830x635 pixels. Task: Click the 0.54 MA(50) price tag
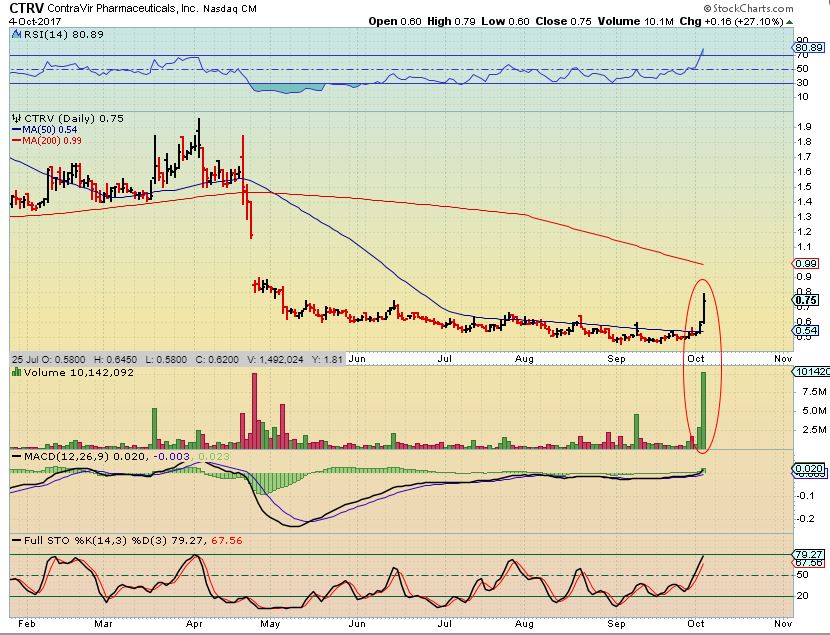(x=806, y=331)
